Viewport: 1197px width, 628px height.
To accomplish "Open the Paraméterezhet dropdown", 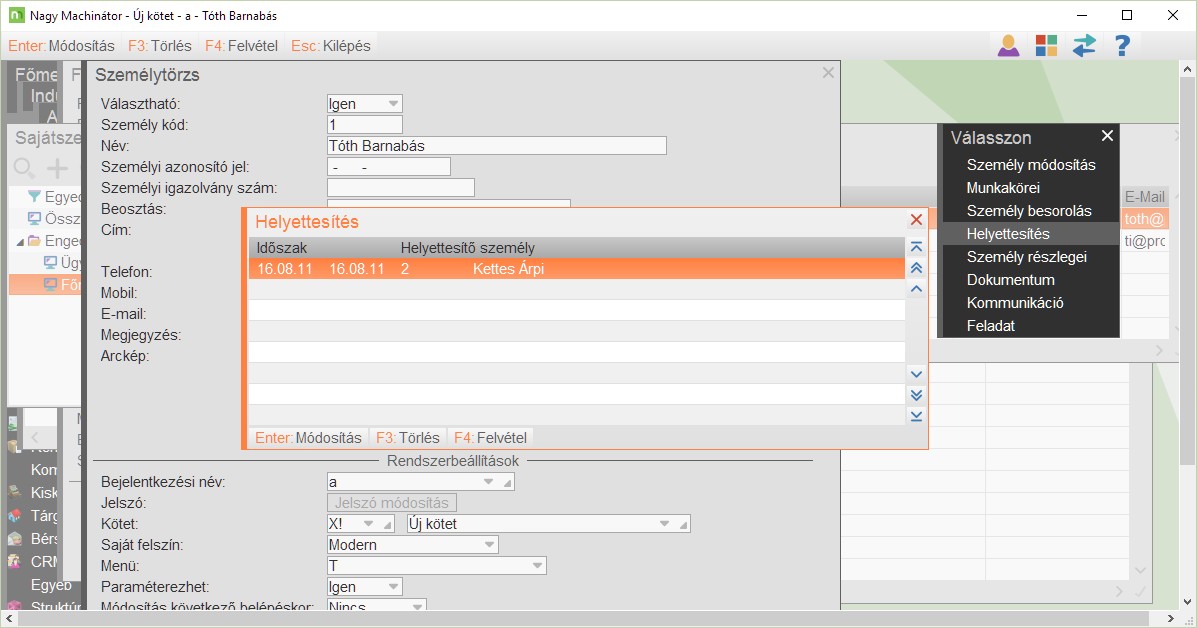I will coord(393,586).
